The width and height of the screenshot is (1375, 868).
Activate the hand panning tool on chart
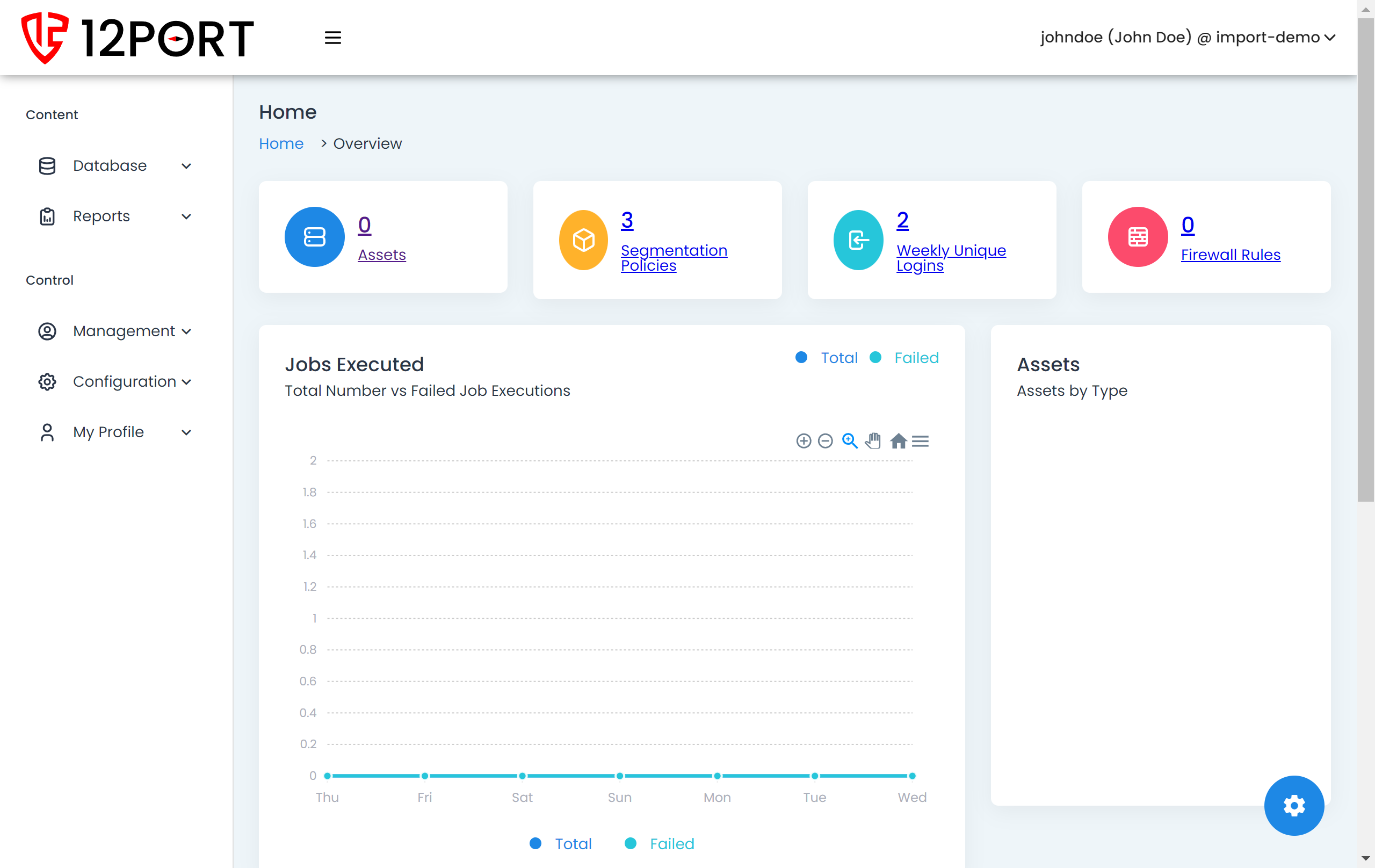(x=873, y=441)
